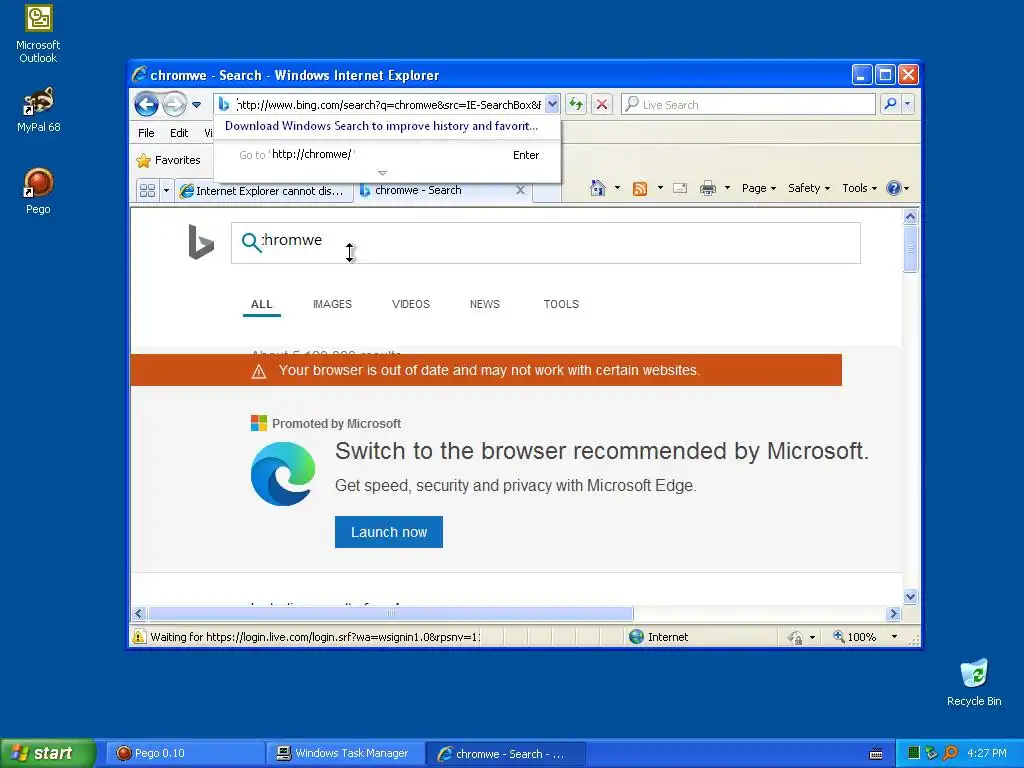The height and width of the screenshot is (768, 1024).
Task: Select the VIDEOS results tab
Action: click(411, 304)
